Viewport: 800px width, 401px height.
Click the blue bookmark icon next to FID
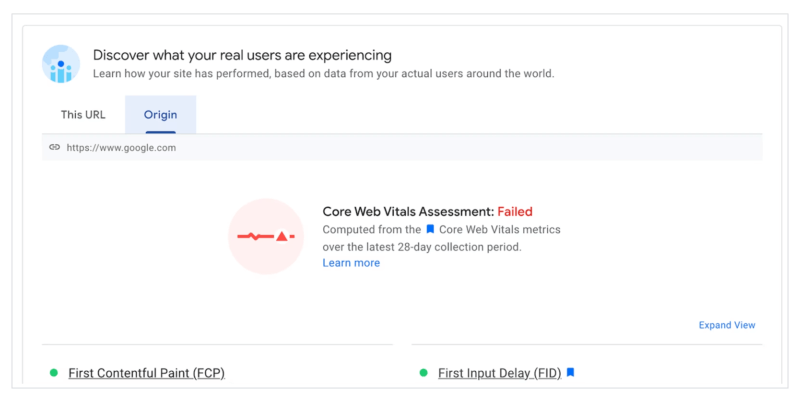point(570,373)
